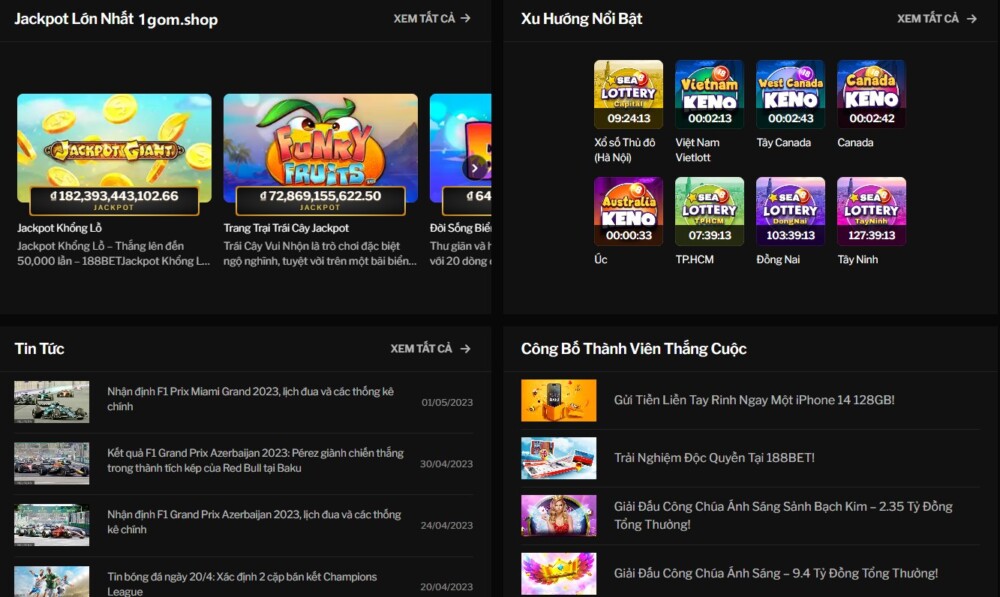Open the SEA Lottery Tây Ninh icon
The height and width of the screenshot is (597, 1000).
point(871,211)
